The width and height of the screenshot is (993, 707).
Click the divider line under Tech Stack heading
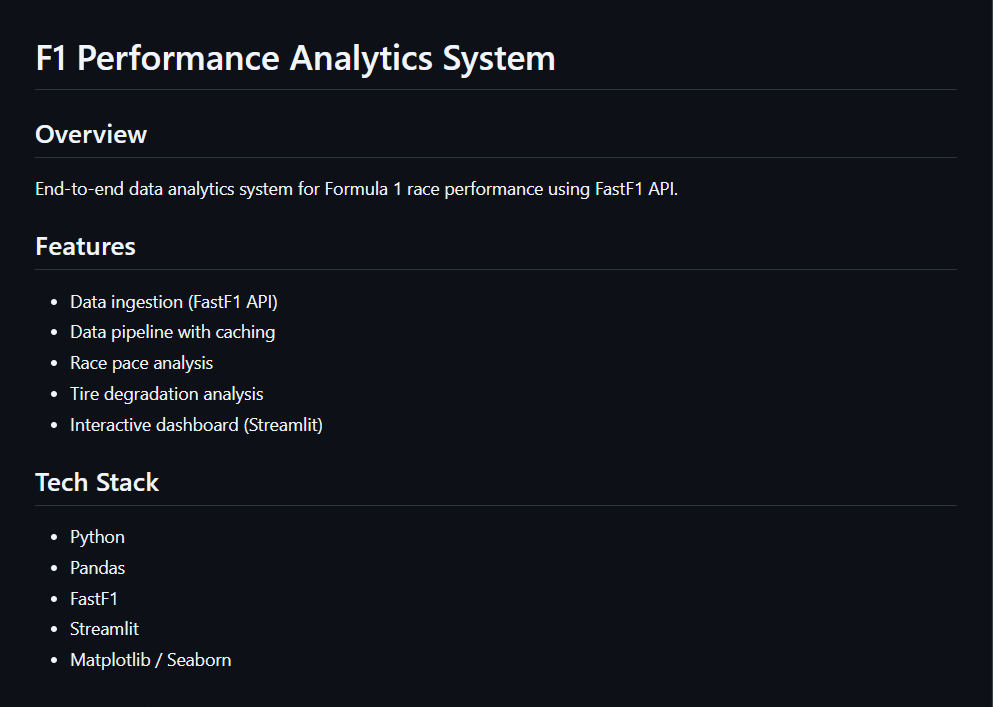[x=496, y=506]
